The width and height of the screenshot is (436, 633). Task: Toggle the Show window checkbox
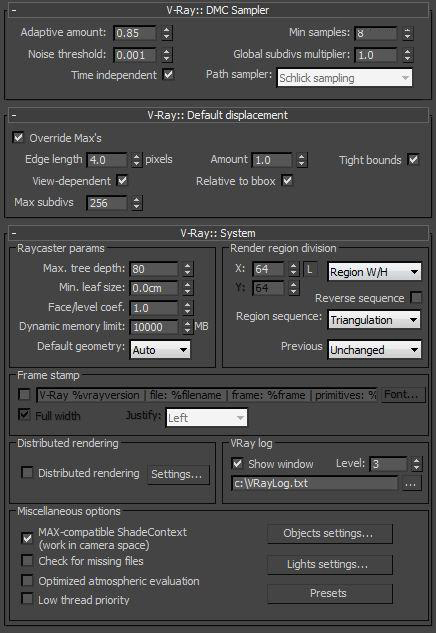tap(237, 463)
